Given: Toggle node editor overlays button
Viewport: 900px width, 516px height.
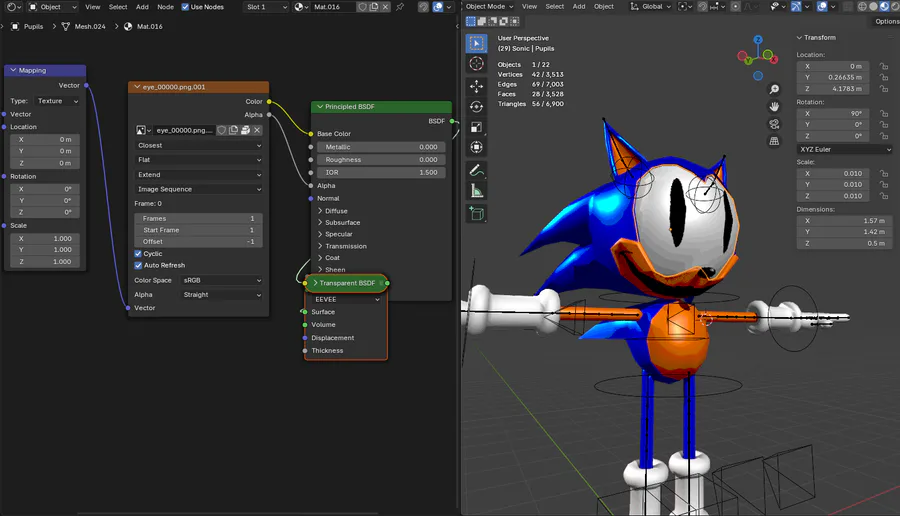Looking at the screenshot, I should point(438,7).
